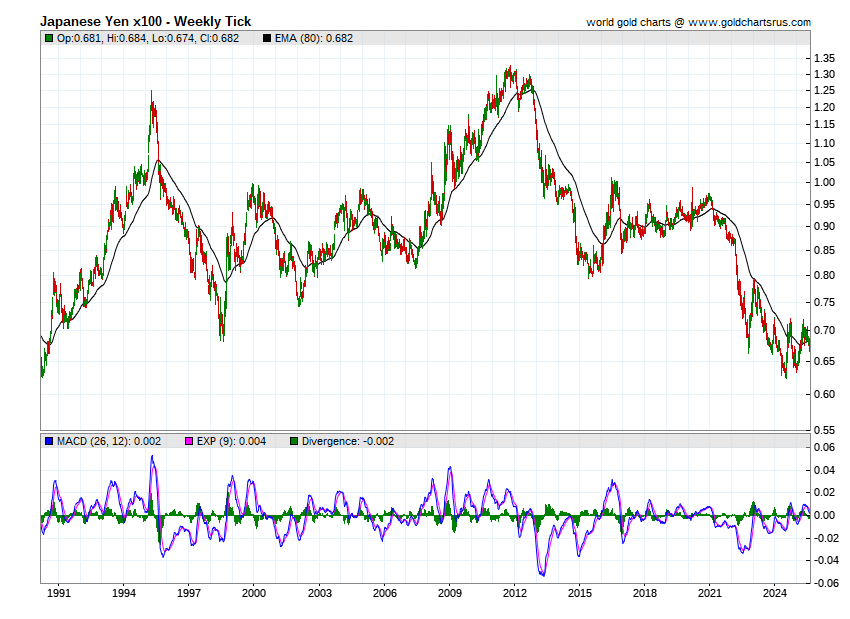The height and width of the screenshot is (619, 850).
Task: Click the 2012 year label on x-axis
Action: click(514, 593)
